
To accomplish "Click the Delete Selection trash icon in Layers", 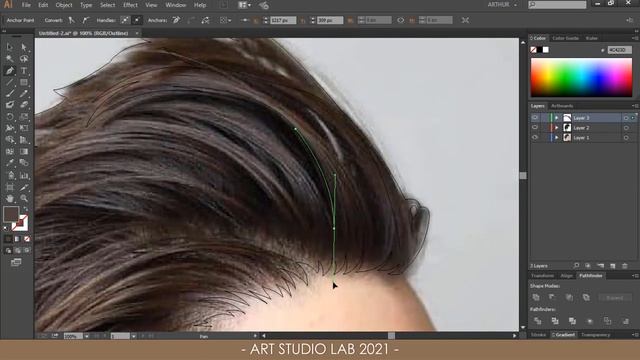I will pos(624,266).
